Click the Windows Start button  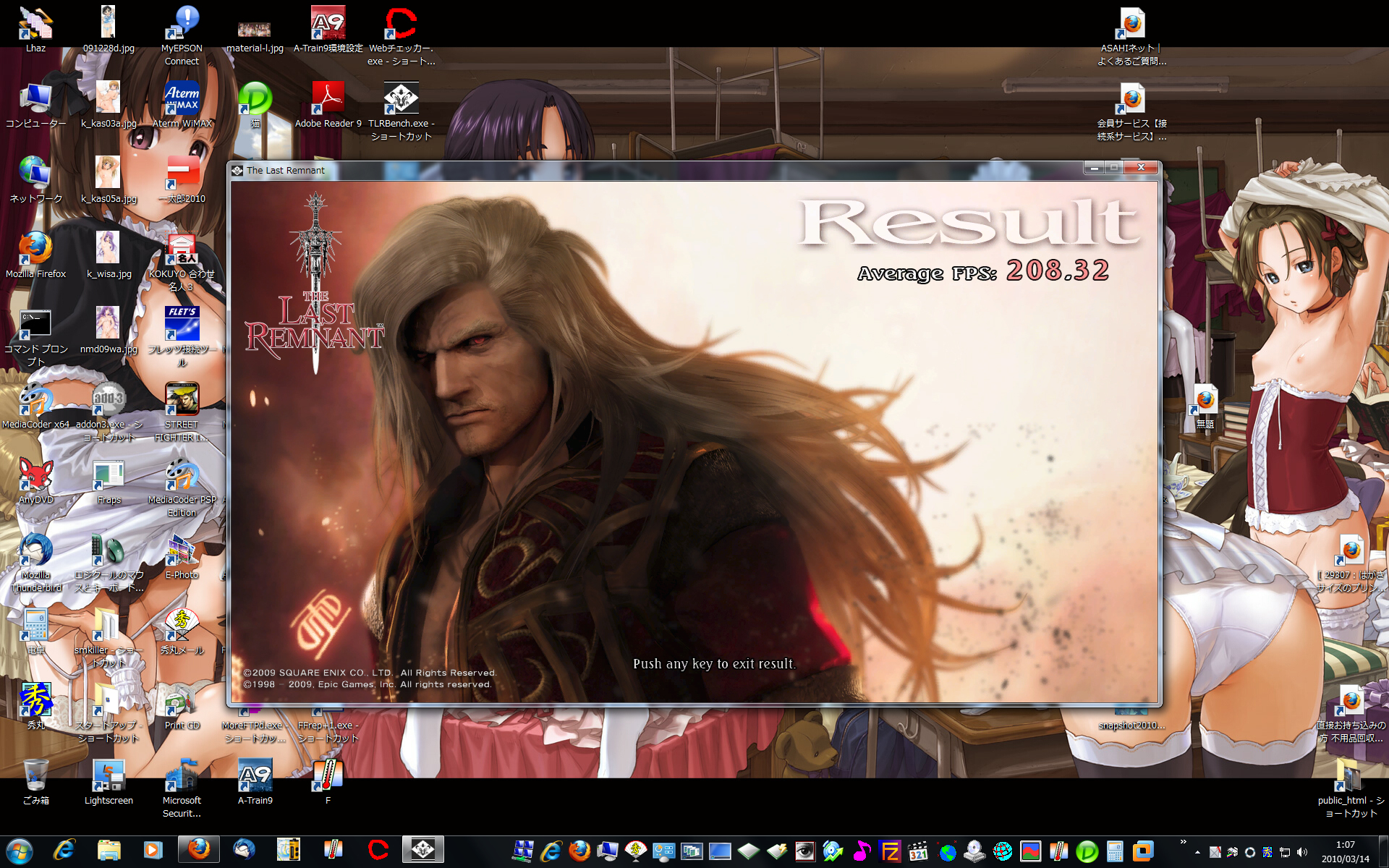pos(20,851)
